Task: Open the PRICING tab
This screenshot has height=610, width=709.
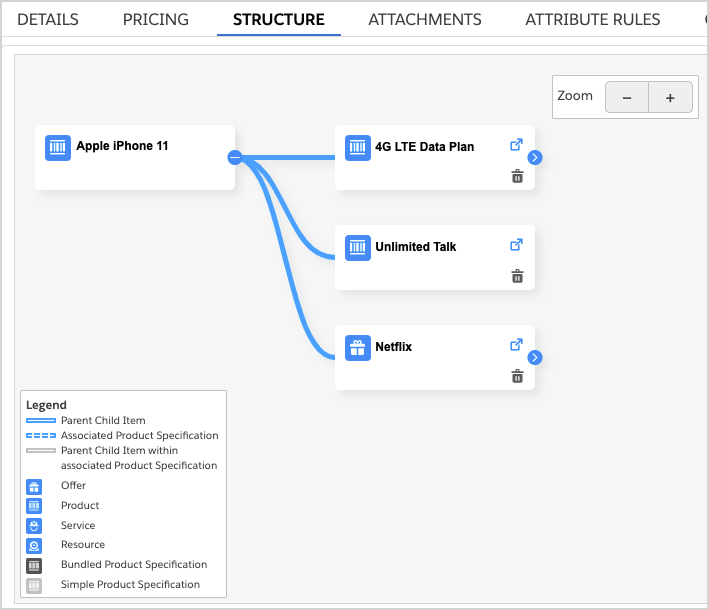Action: tap(156, 19)
